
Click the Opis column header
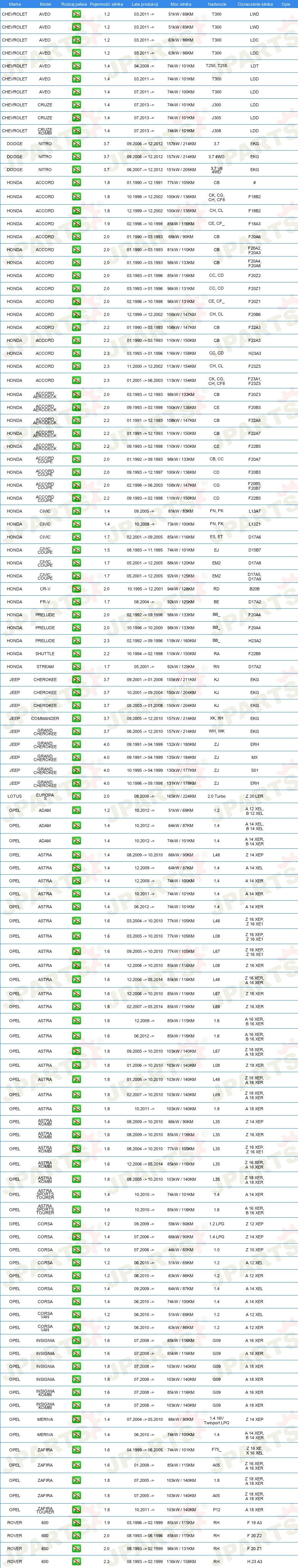286,4
